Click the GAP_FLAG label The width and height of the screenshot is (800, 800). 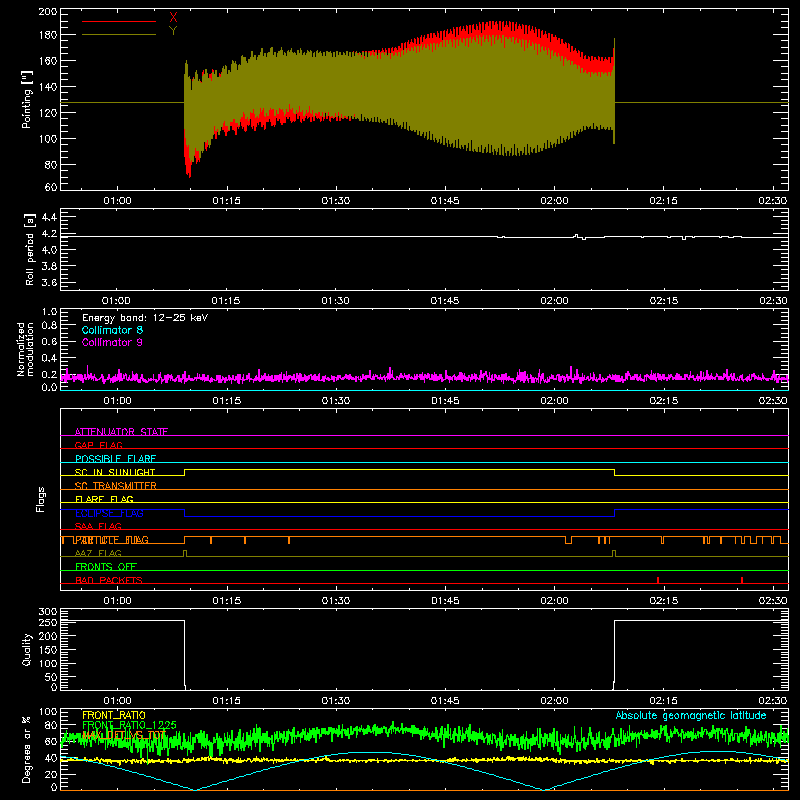[98, 445]
